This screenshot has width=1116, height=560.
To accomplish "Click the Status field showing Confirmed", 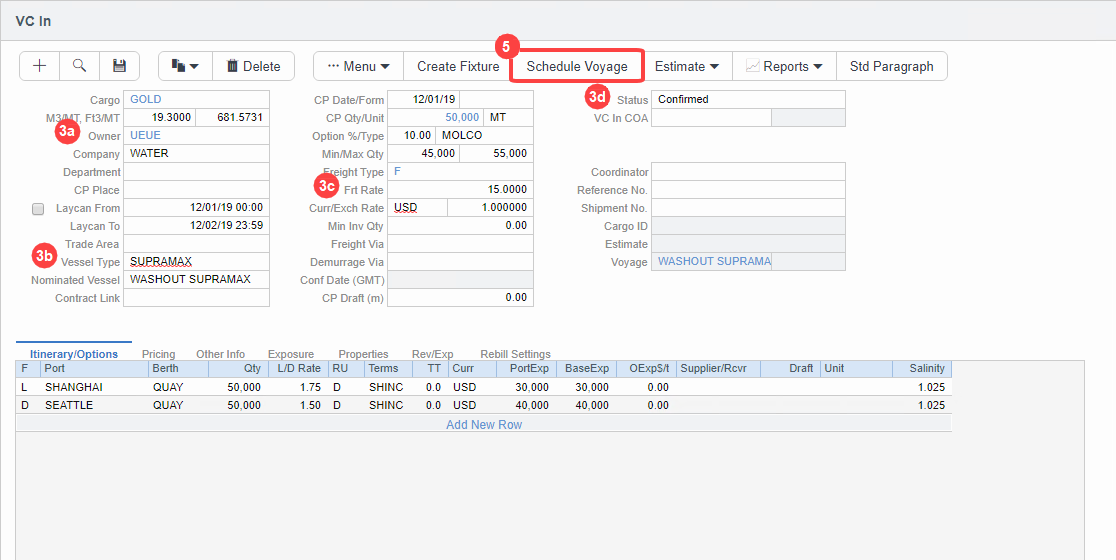I will [748, 100].
